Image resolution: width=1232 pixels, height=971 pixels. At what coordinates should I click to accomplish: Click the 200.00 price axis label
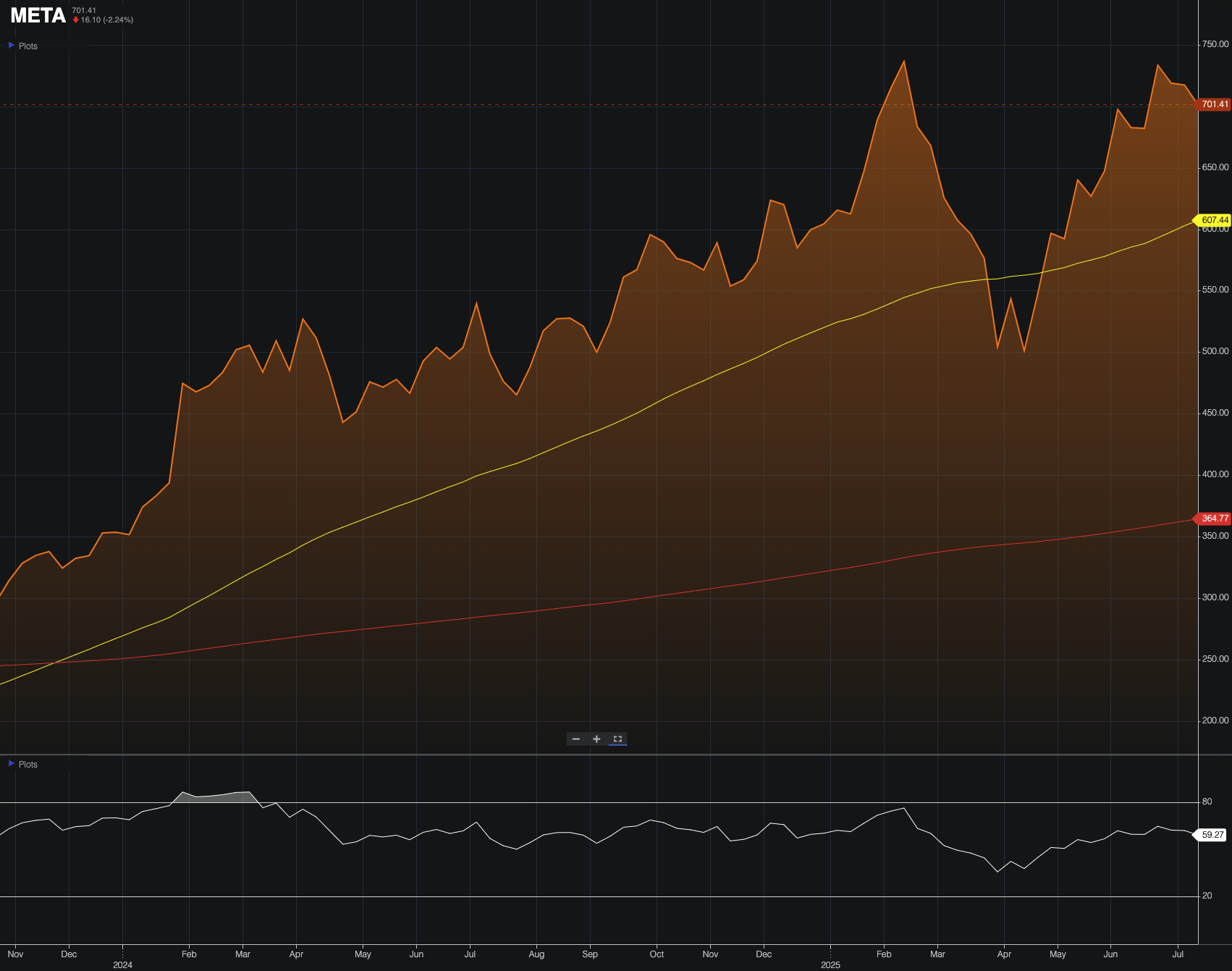coord(1215,720)
